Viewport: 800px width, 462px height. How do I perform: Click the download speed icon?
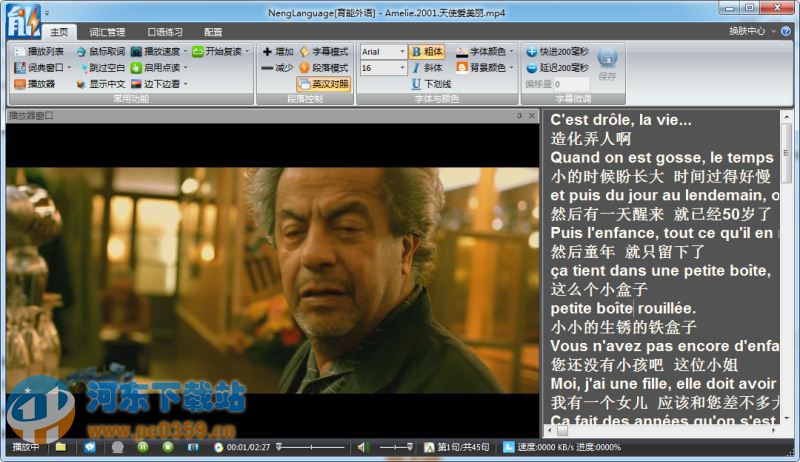pos(508,447)
